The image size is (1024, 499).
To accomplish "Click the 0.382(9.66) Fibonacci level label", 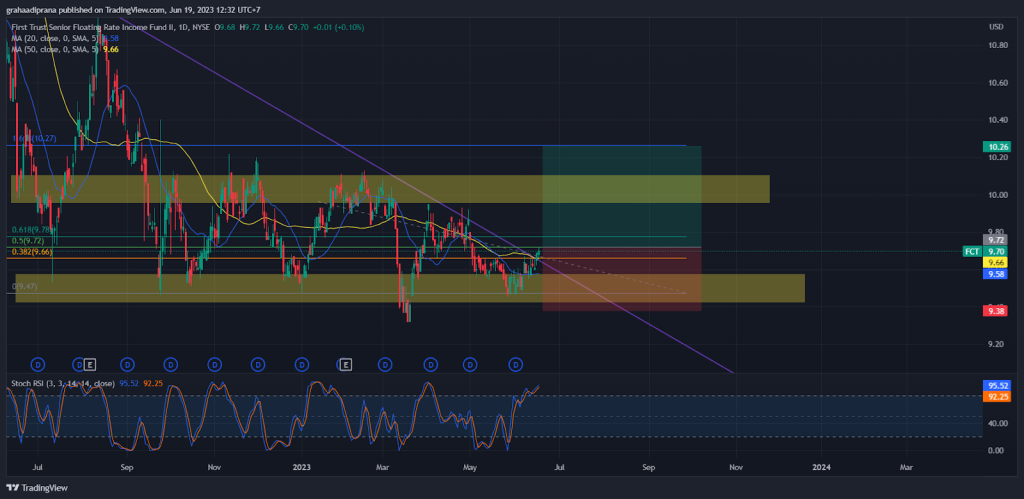I will [x=31, y=251].
